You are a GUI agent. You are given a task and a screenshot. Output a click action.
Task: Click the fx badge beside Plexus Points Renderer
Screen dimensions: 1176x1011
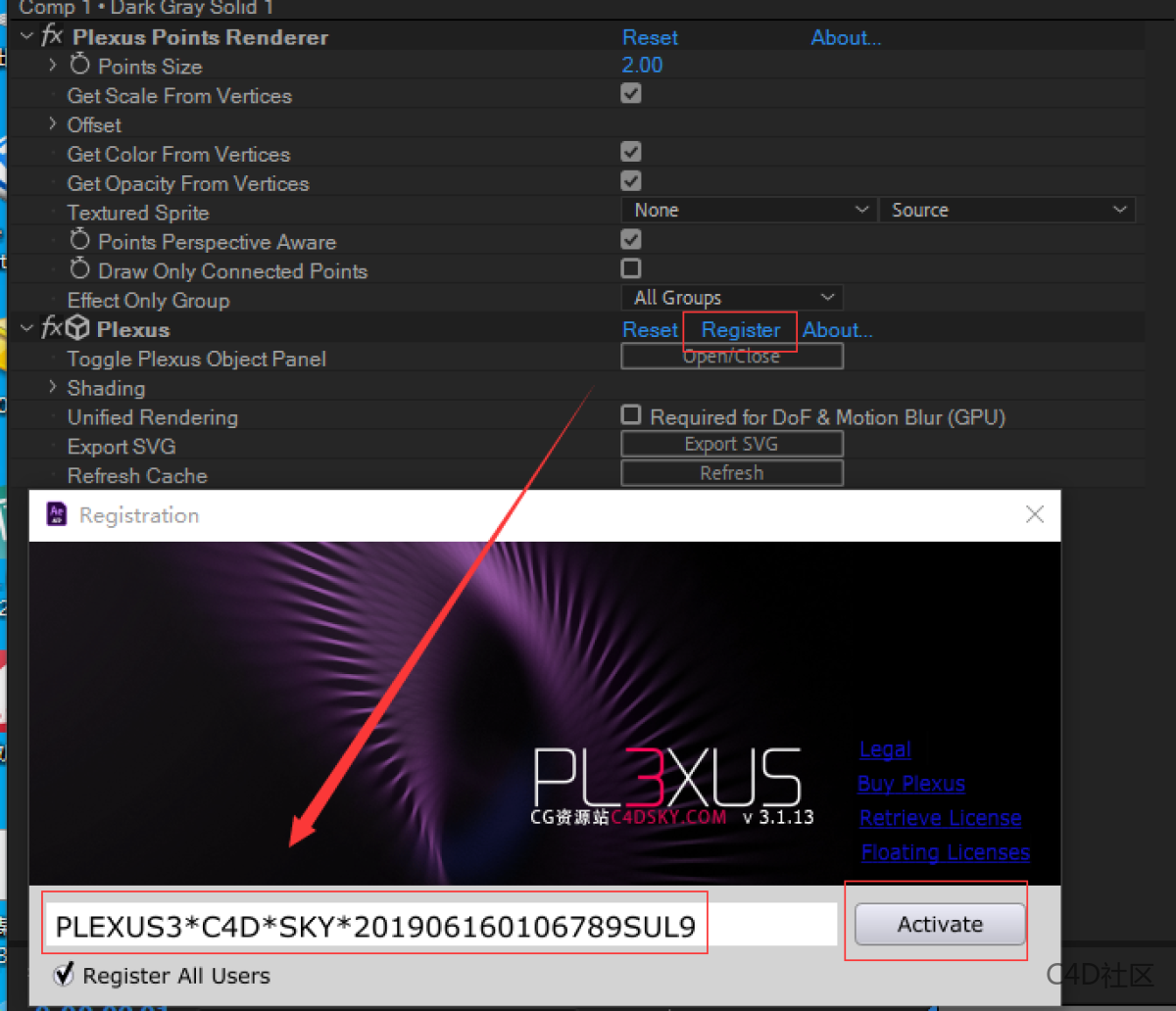(x=53, y=37)
